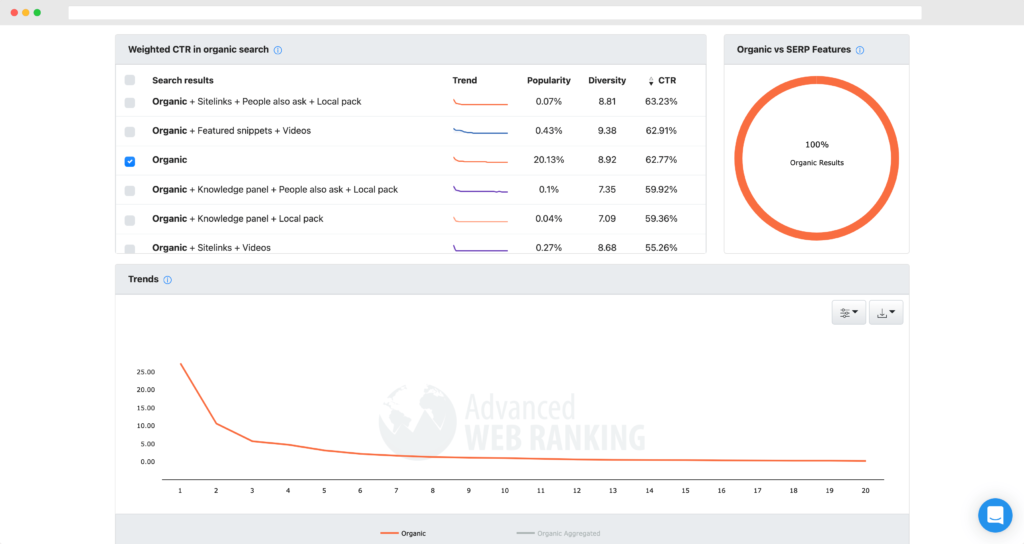The height and width of the screenshot is (544, 1024).
Task: Click the Popularity column header
Action: [x=549, y=80]
